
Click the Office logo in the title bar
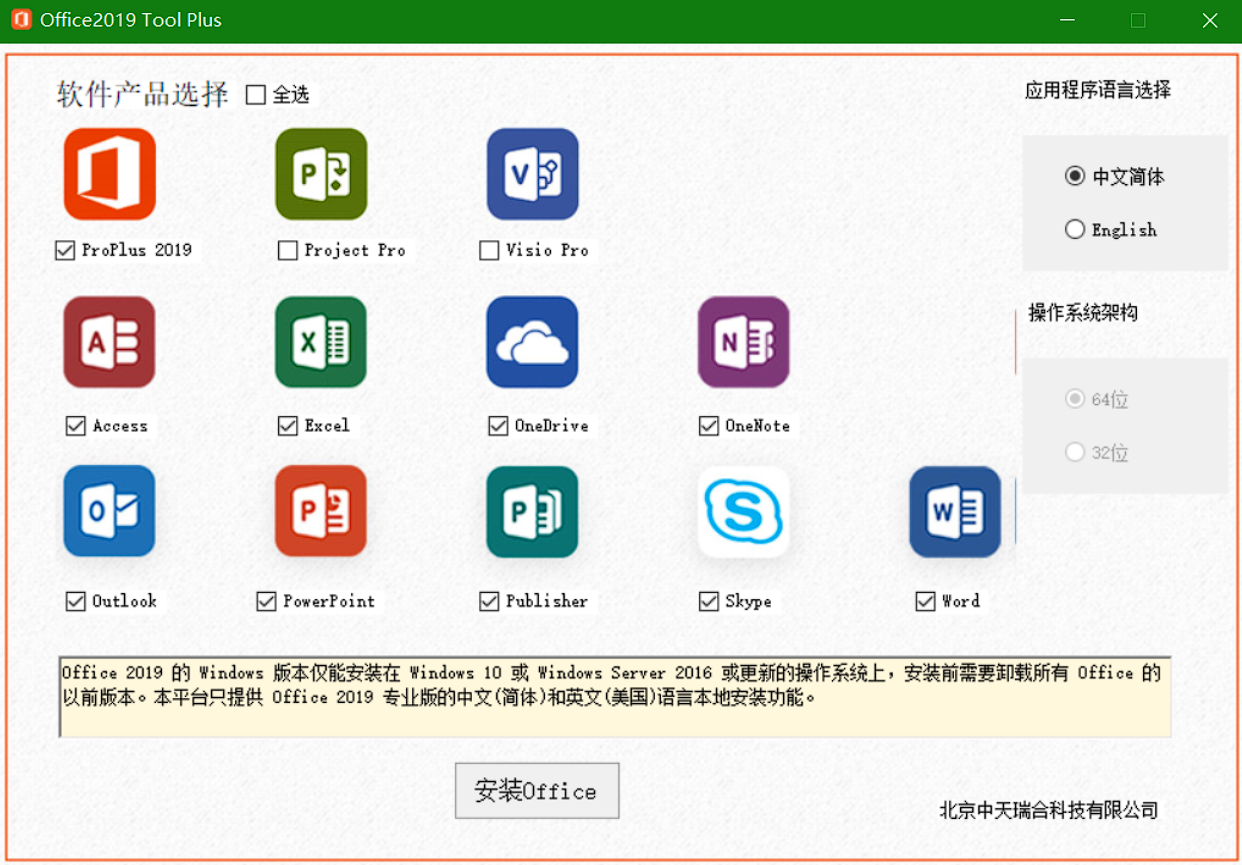click(x=21, y=20)
